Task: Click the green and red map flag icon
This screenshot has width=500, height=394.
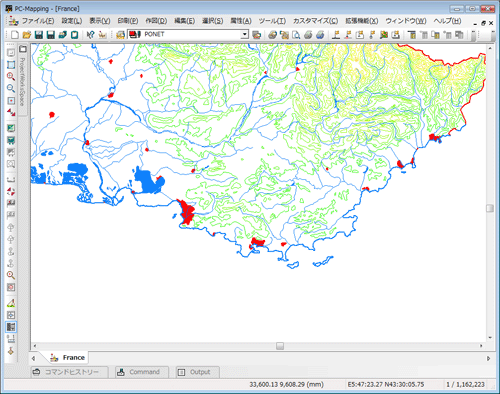Action: (384, 34)
